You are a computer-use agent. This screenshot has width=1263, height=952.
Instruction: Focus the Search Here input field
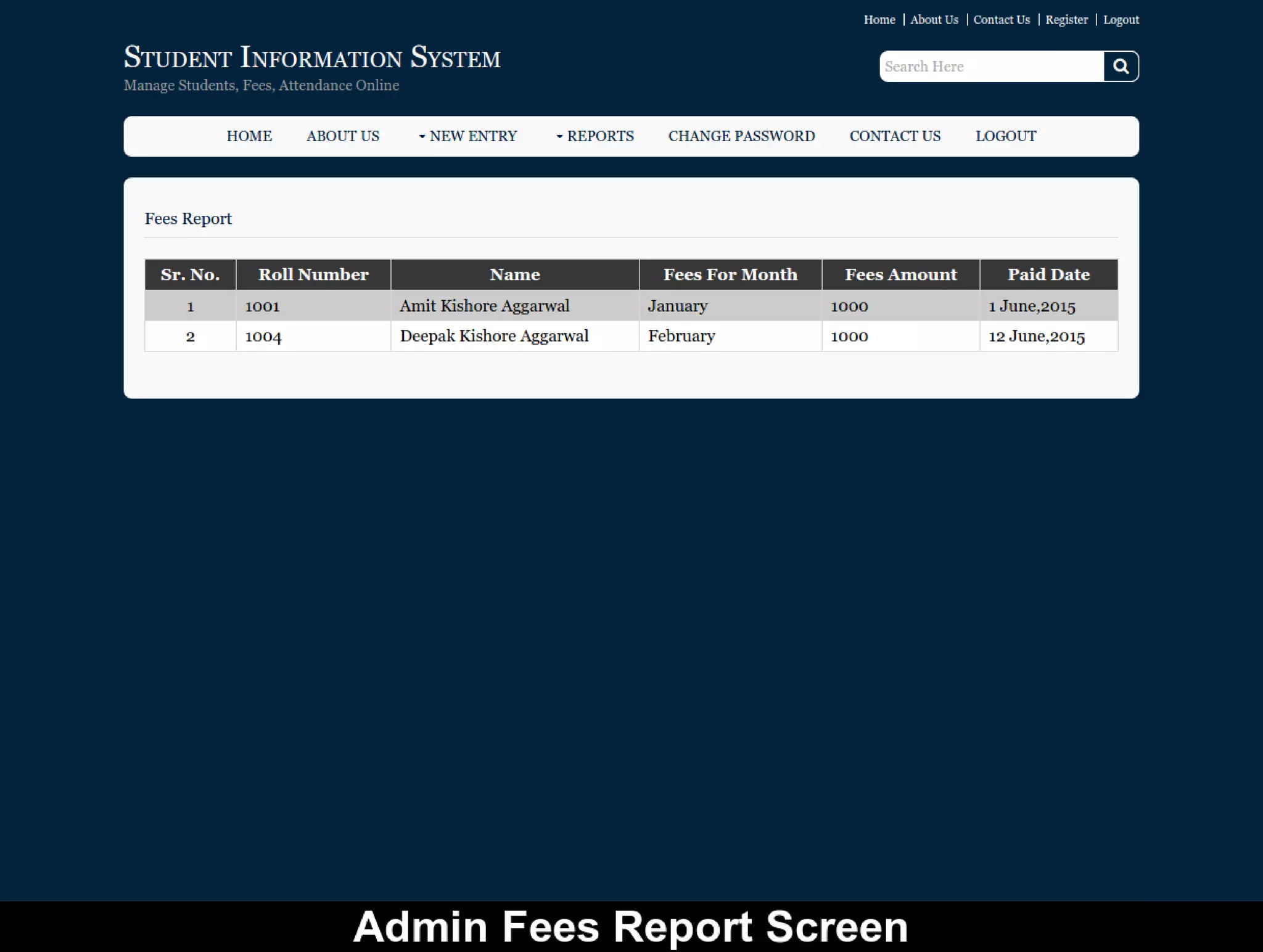click(x=992, y=67)
